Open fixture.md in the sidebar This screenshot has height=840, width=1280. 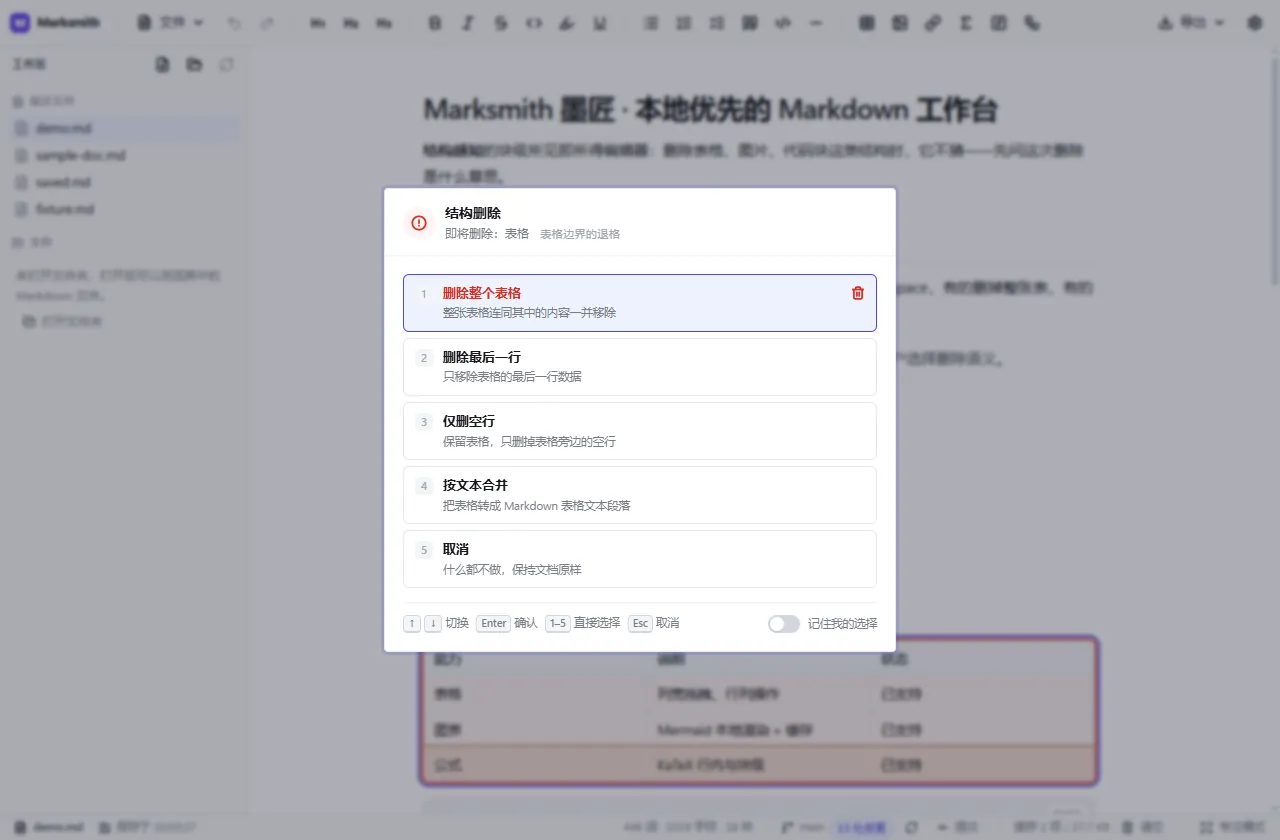click(124, 209)
